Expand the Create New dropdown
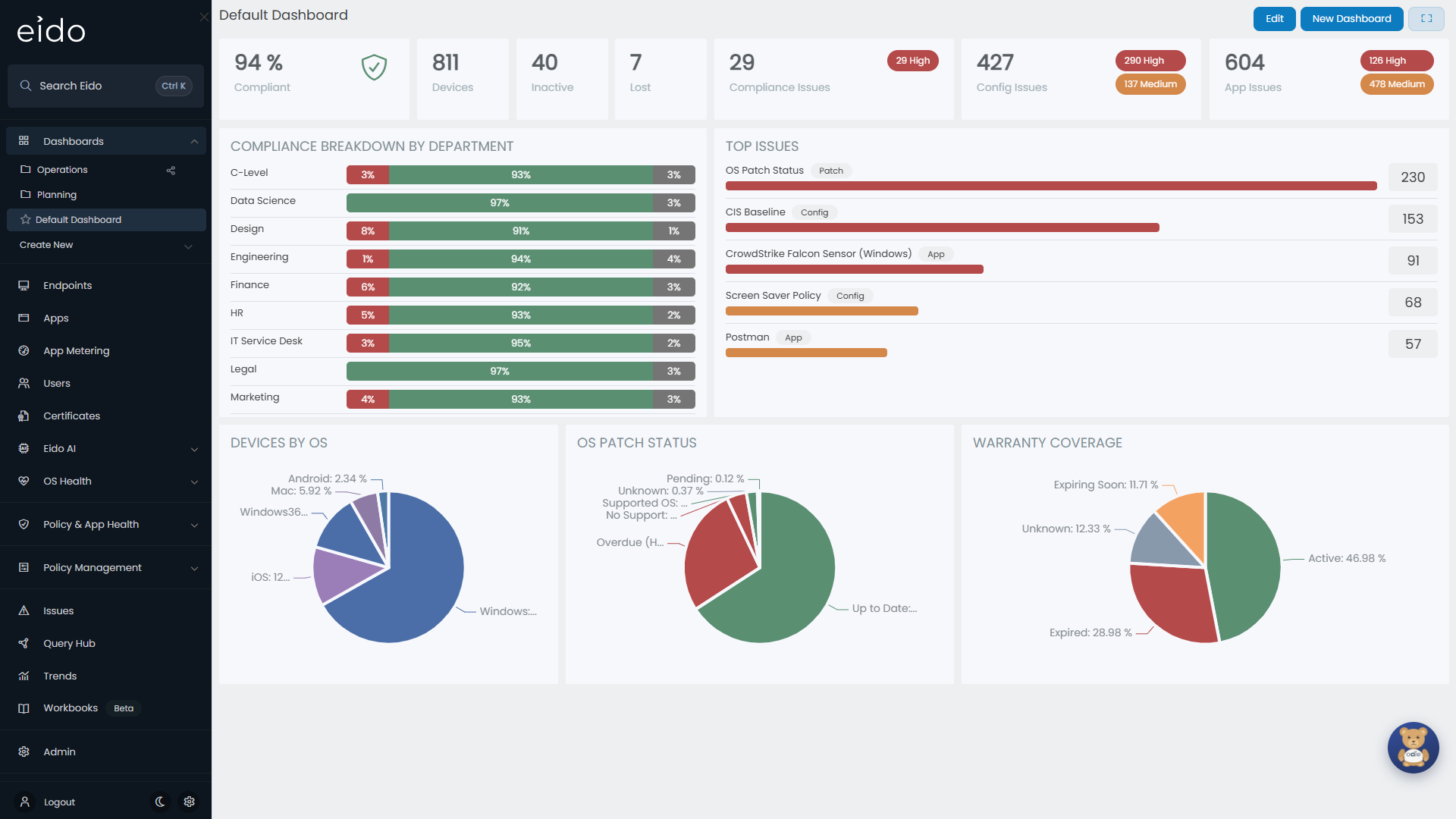The image size is (1456, 819). point(188,246)
